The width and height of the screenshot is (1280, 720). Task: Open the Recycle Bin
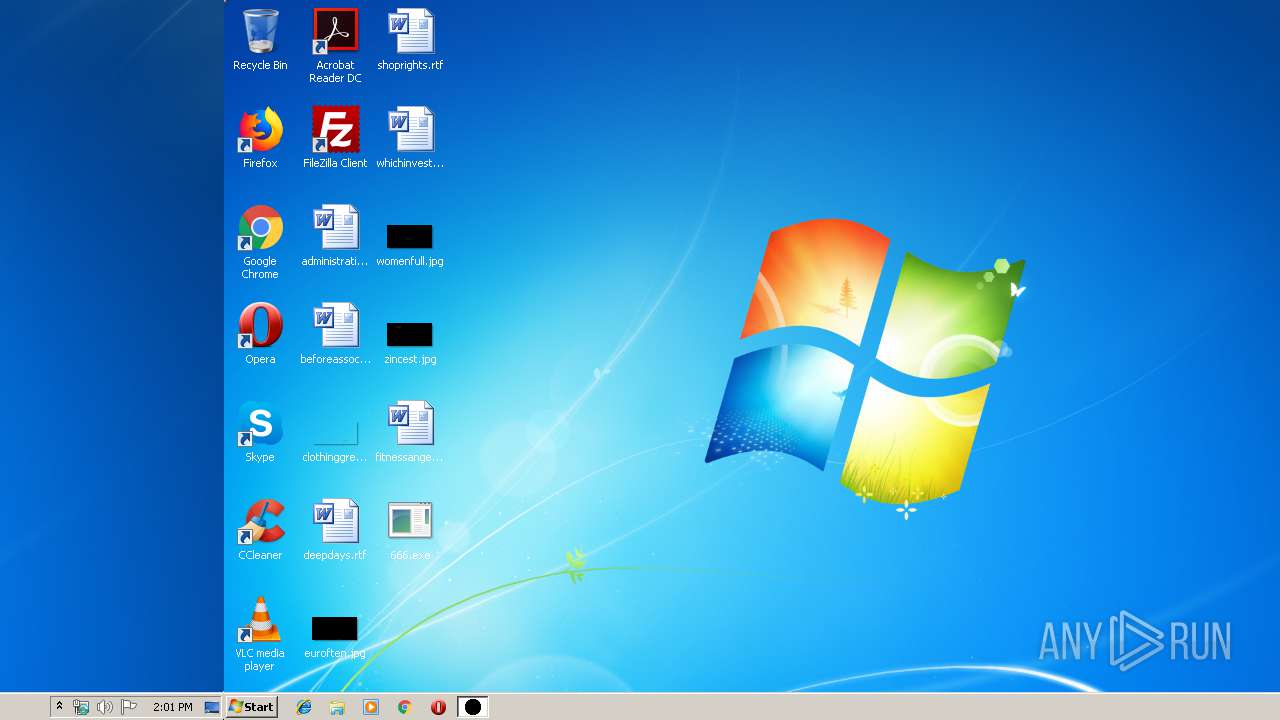[260, 40]
